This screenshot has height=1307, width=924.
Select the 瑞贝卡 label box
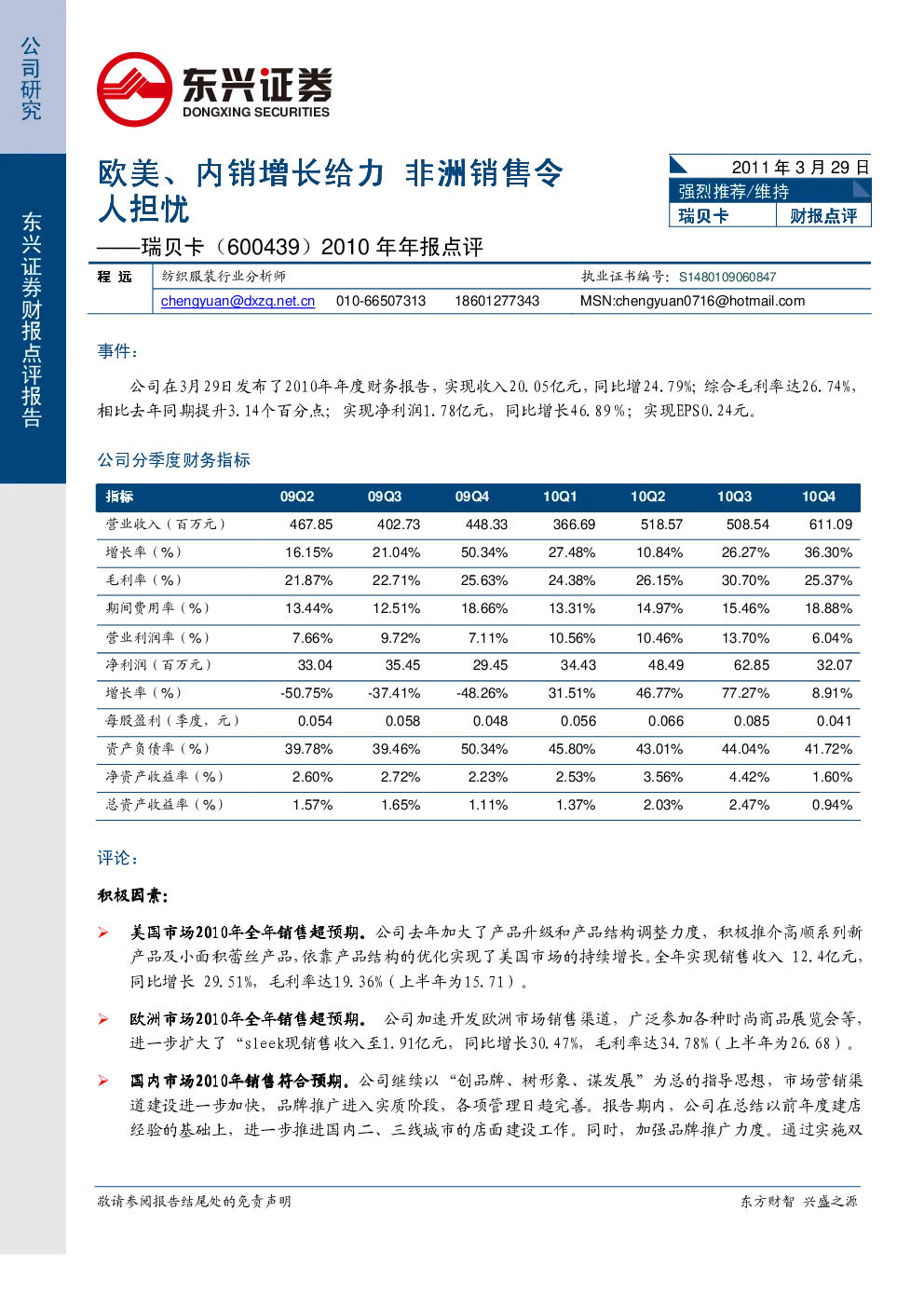tap(723, 216)
